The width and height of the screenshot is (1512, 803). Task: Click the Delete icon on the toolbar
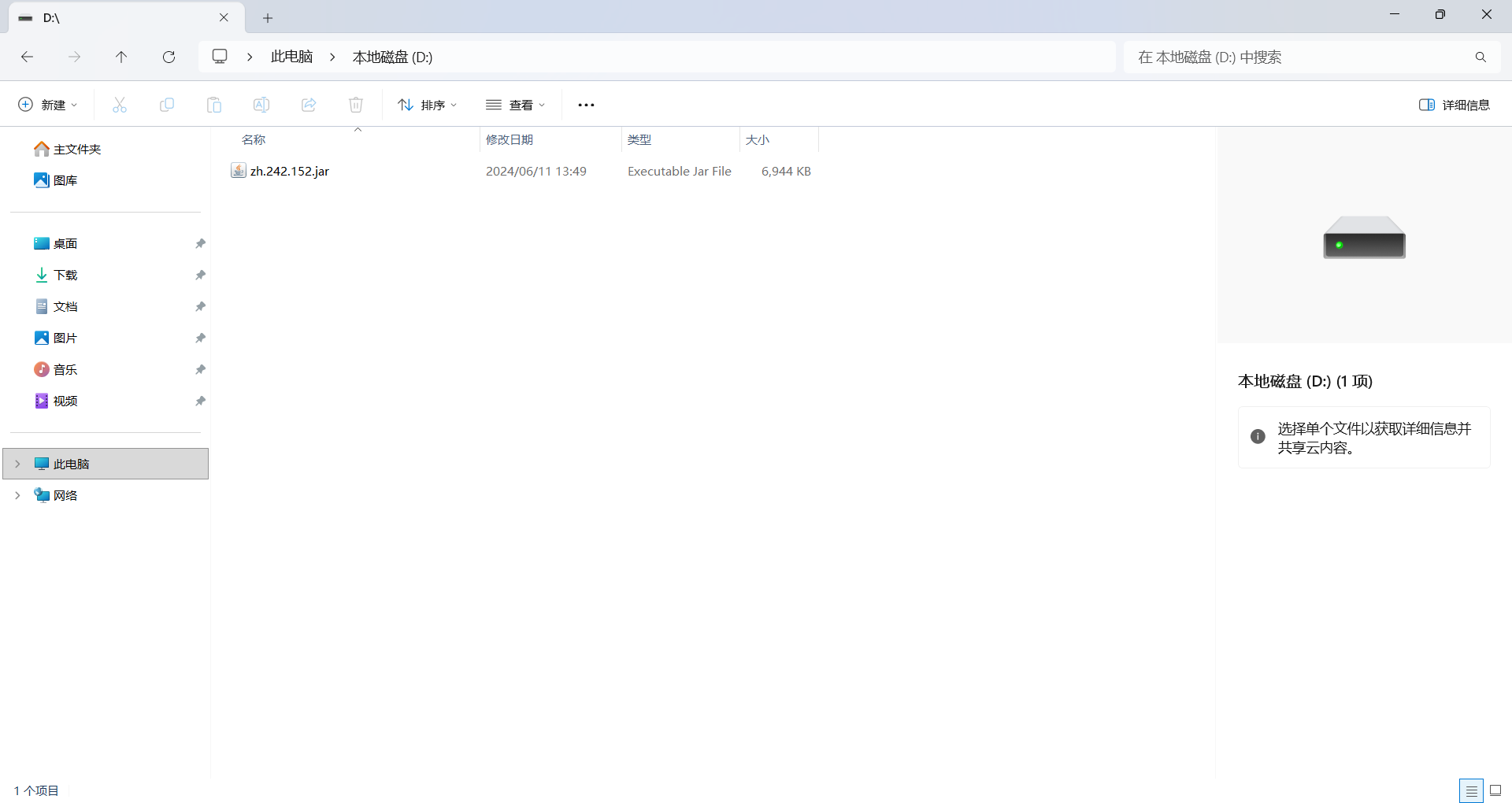click(355, 104)
